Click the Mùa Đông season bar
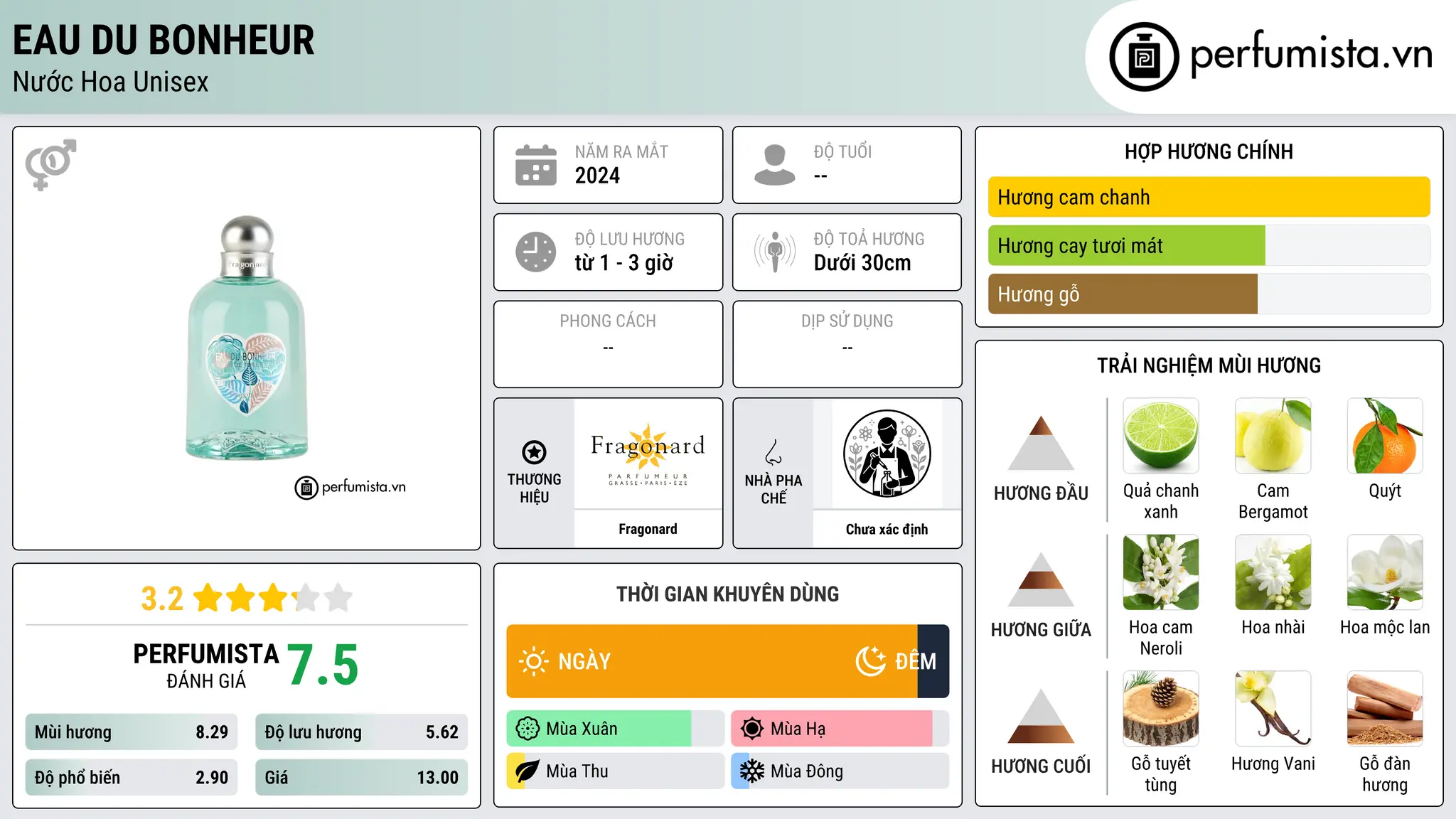 tap(840, 771)
